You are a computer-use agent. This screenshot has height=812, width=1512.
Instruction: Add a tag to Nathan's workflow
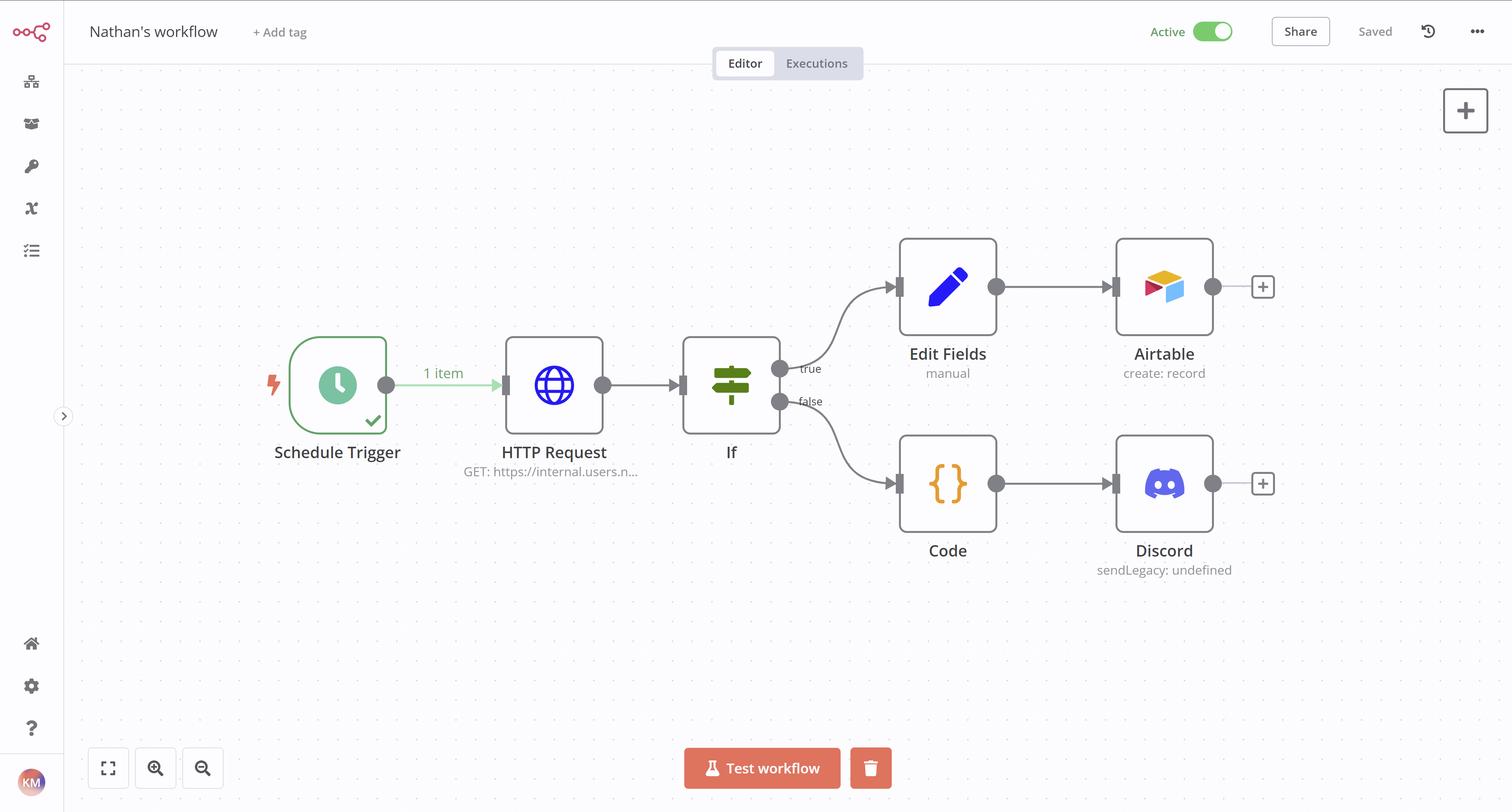click(x=280, y=32)
